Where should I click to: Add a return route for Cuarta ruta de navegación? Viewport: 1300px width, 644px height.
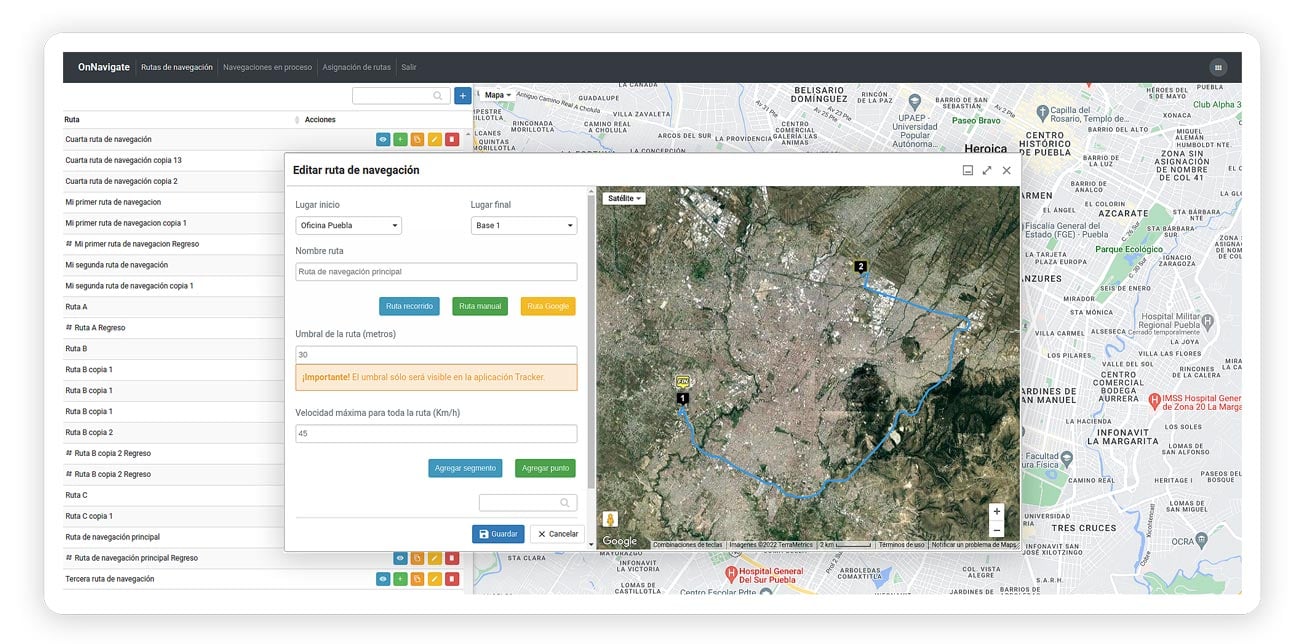pos(400,139)
